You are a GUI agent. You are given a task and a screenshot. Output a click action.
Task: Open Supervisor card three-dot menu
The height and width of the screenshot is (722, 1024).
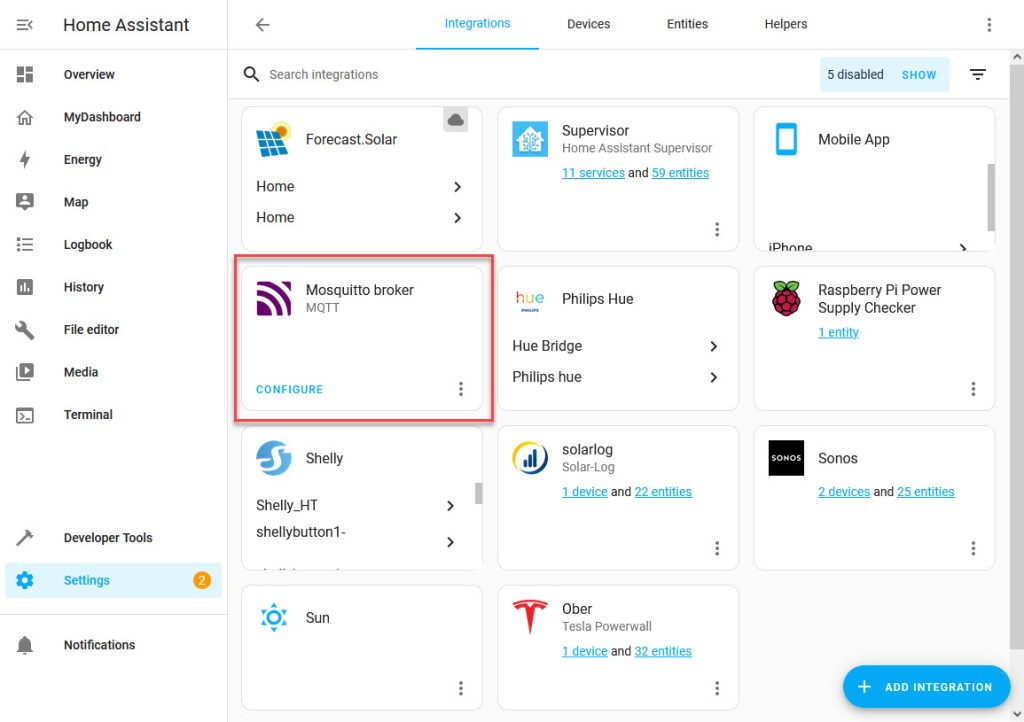[x=717, y=229]
